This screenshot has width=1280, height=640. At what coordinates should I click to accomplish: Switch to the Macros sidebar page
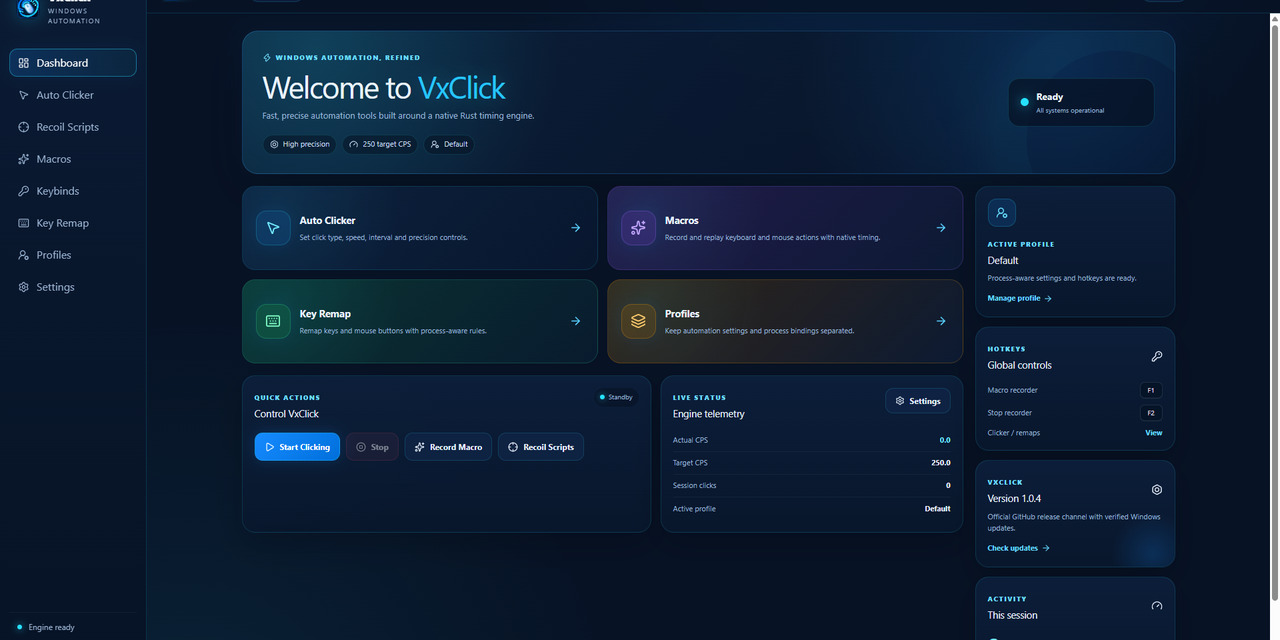pos(73,159)
